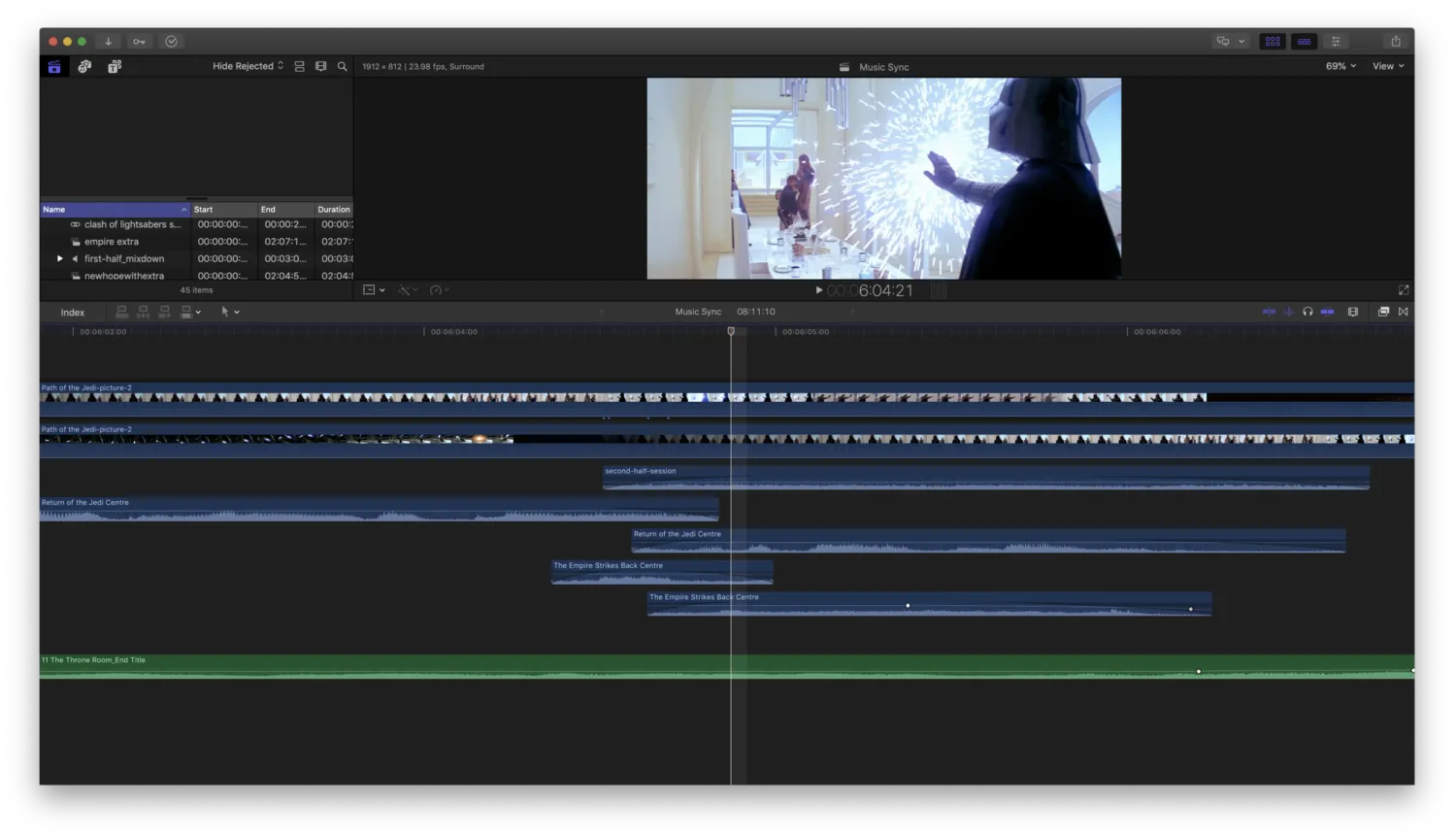Select the 'newhopewithextra' clip row
Image resolution: width=1456 pixels, height=837 pixels.
click(196, 276)
